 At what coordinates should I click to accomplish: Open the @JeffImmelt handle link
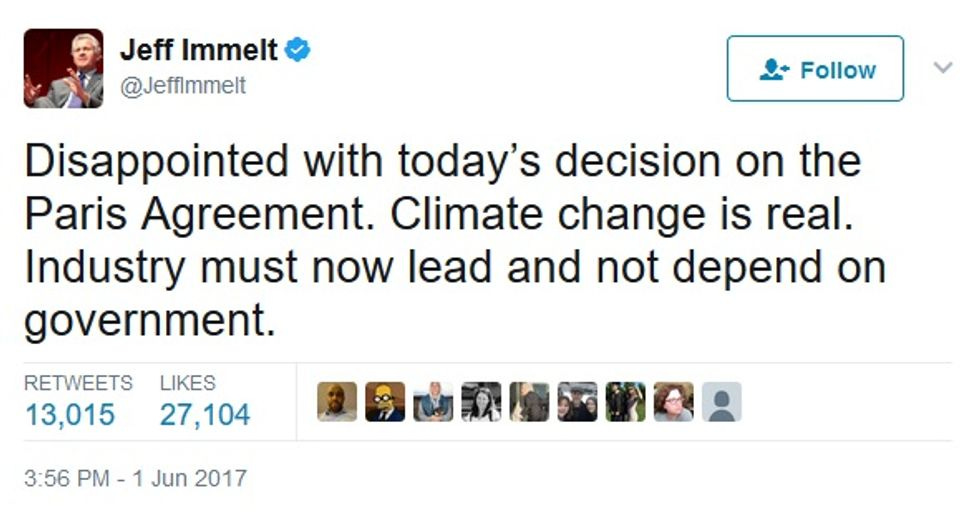pyautogui.click(x=183, y=86)
